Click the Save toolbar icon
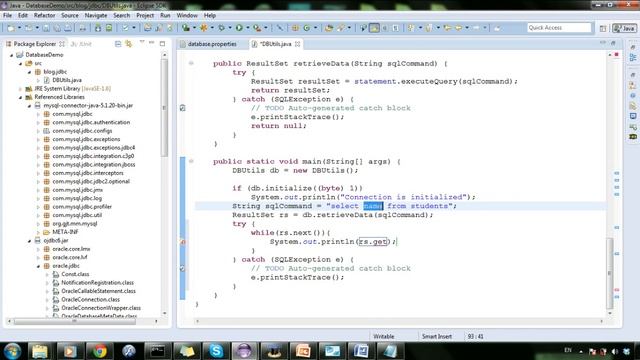This screenshot has height=360, width=640. [x=46, y=28]
